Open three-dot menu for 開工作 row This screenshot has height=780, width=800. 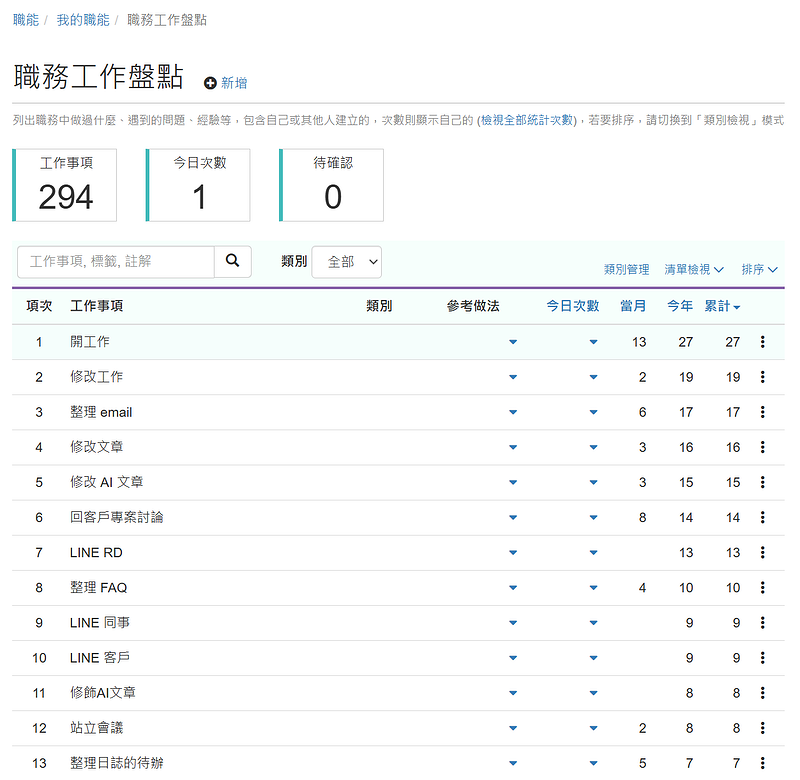pos(762,342)
